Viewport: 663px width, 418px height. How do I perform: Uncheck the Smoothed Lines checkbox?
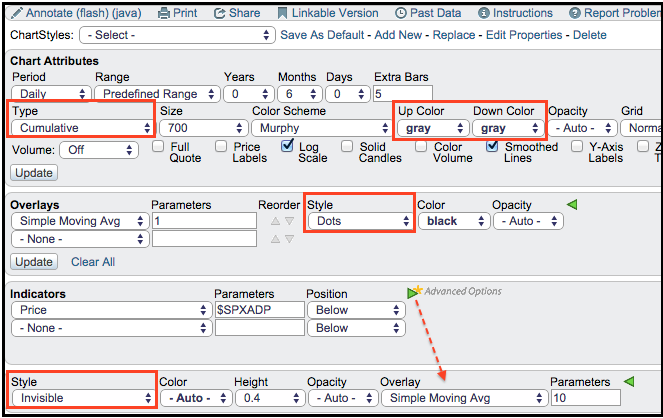coord(494,146)
